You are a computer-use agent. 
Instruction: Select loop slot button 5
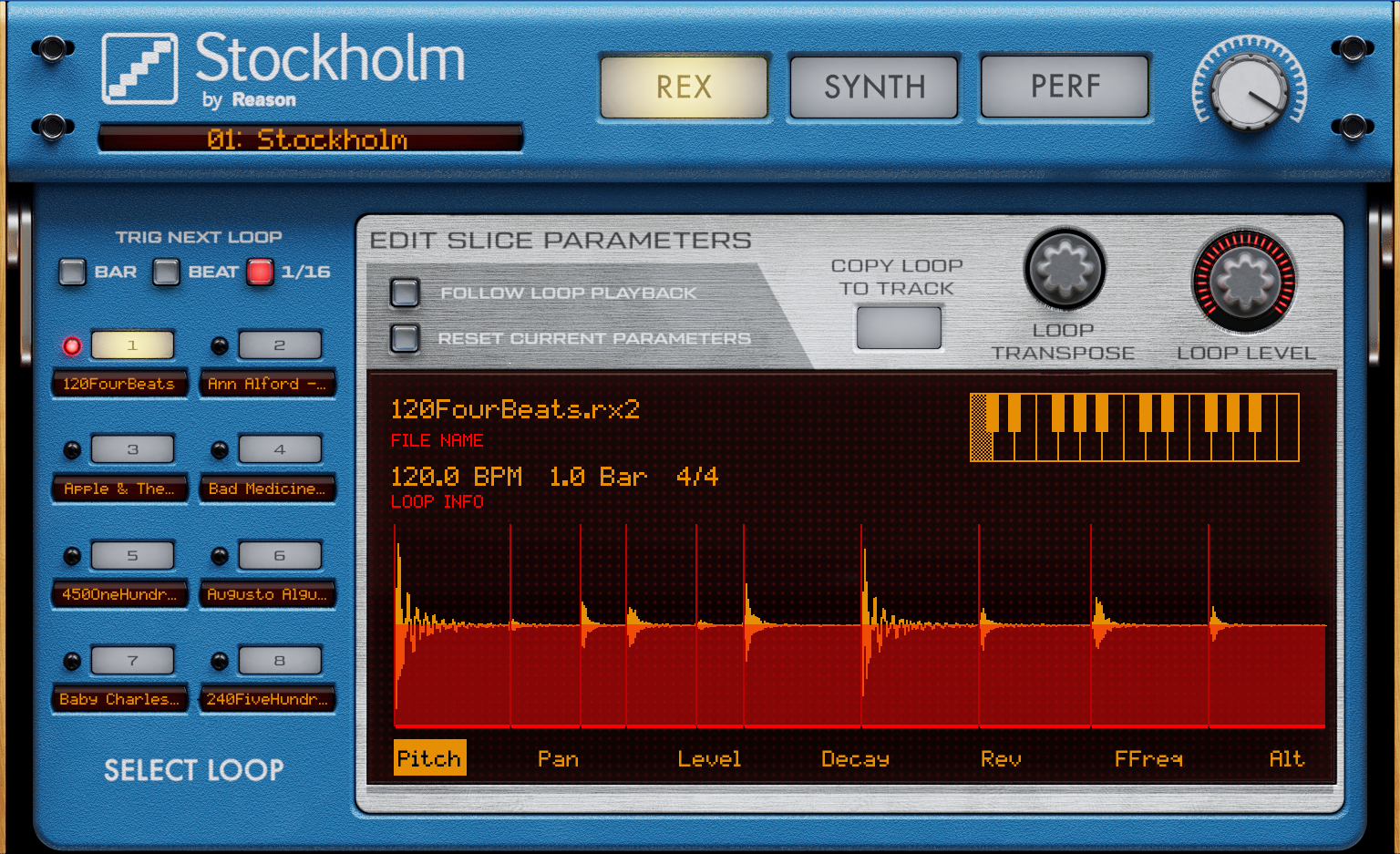tap(132, 555)
